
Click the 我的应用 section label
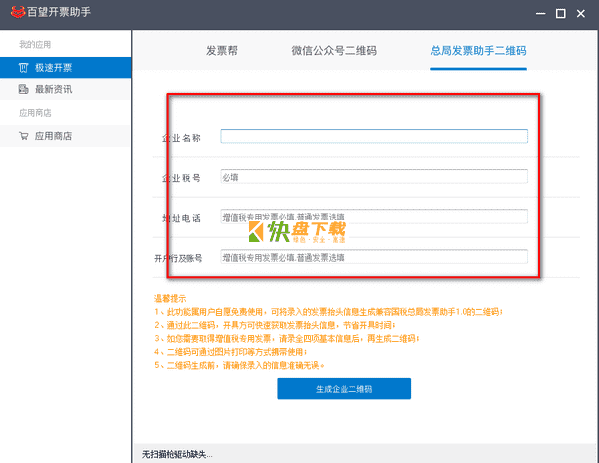(35, 45)
